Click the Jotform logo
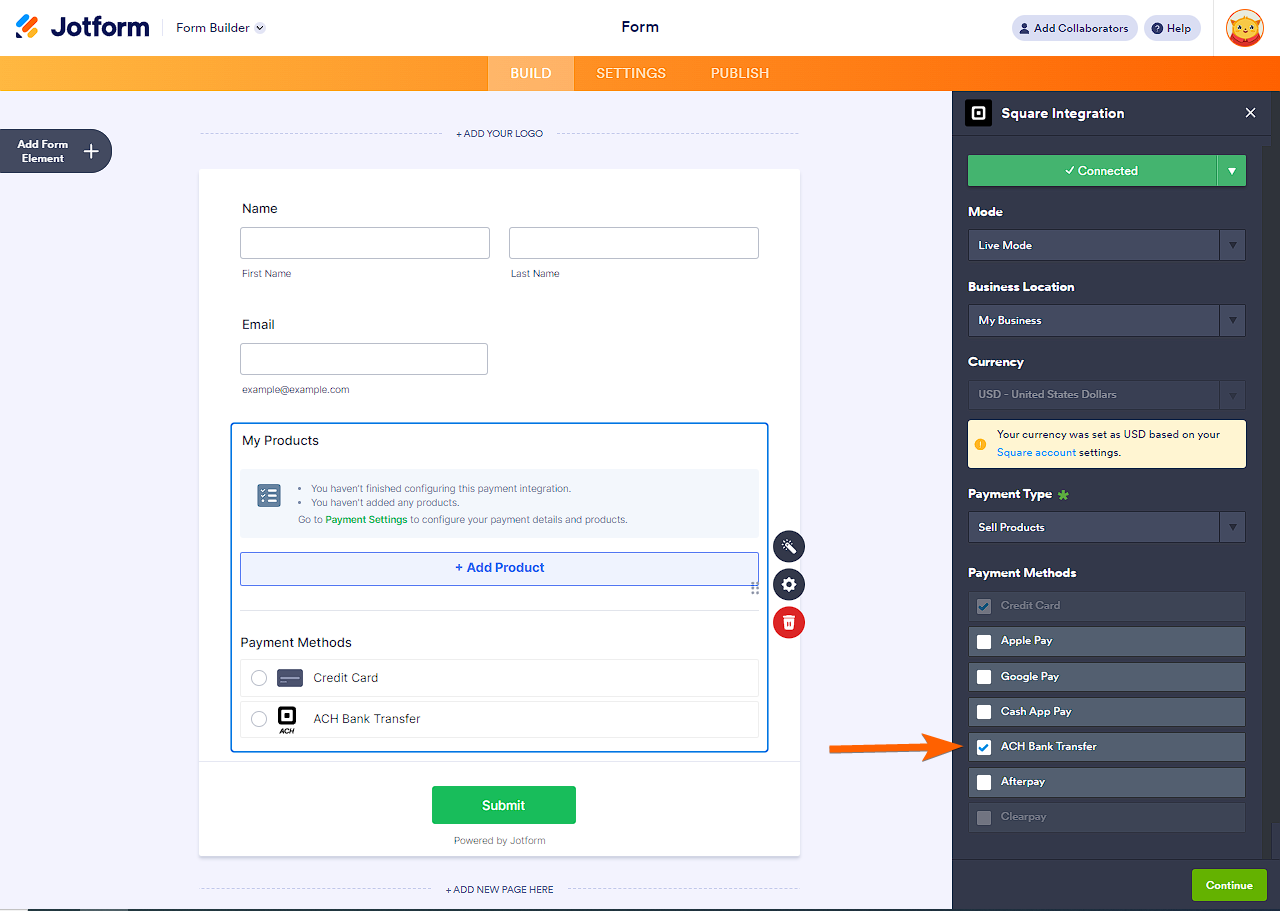Image resolution: width=1280 pixels, height=911 pixels. (82, 27)
